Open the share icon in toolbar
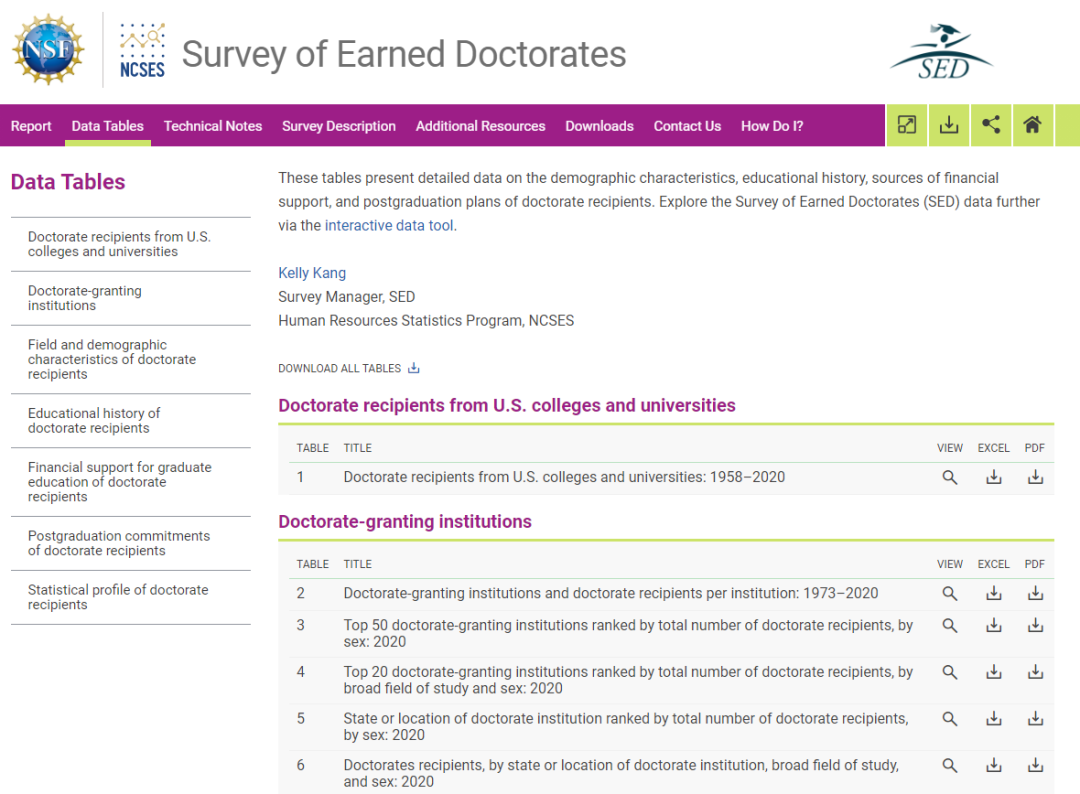The width and height of the screenshot is (1080, 794). (x=990, y=125)
